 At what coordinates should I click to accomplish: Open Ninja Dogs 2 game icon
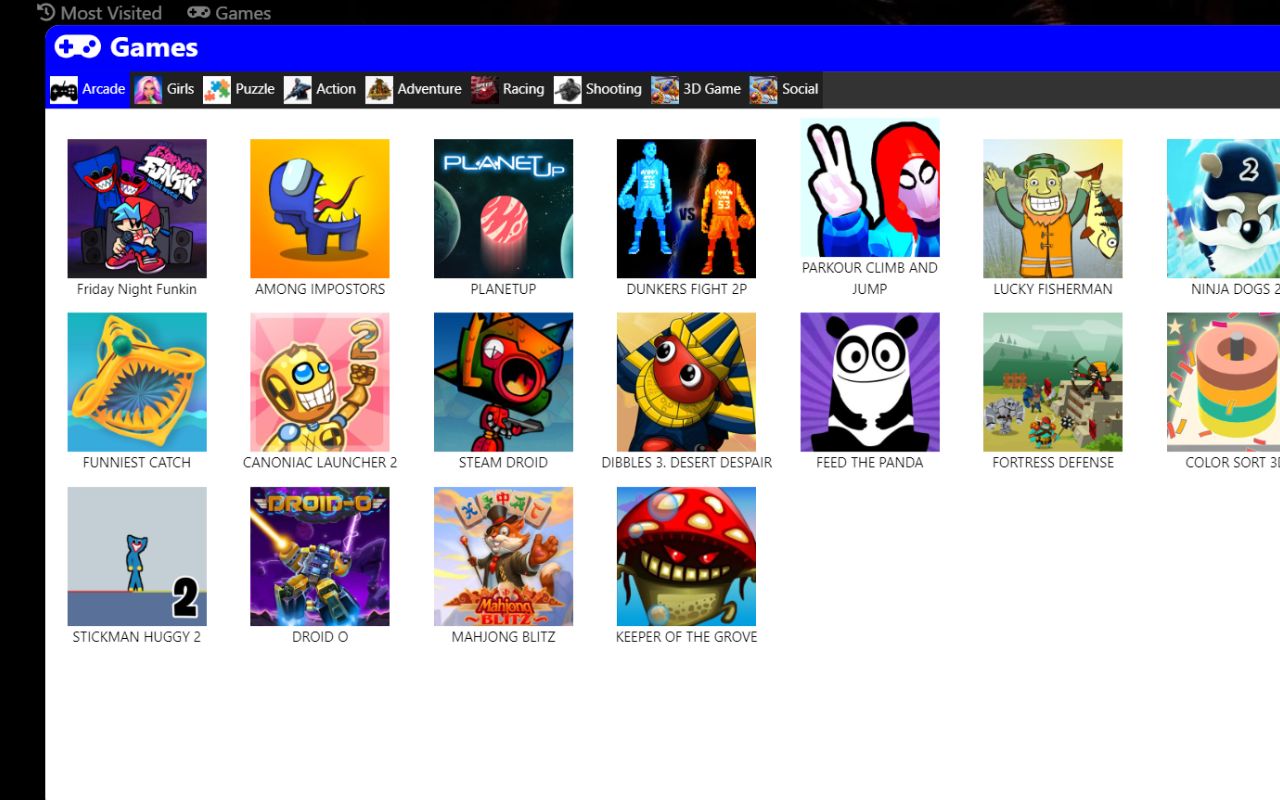(1223, 208)
